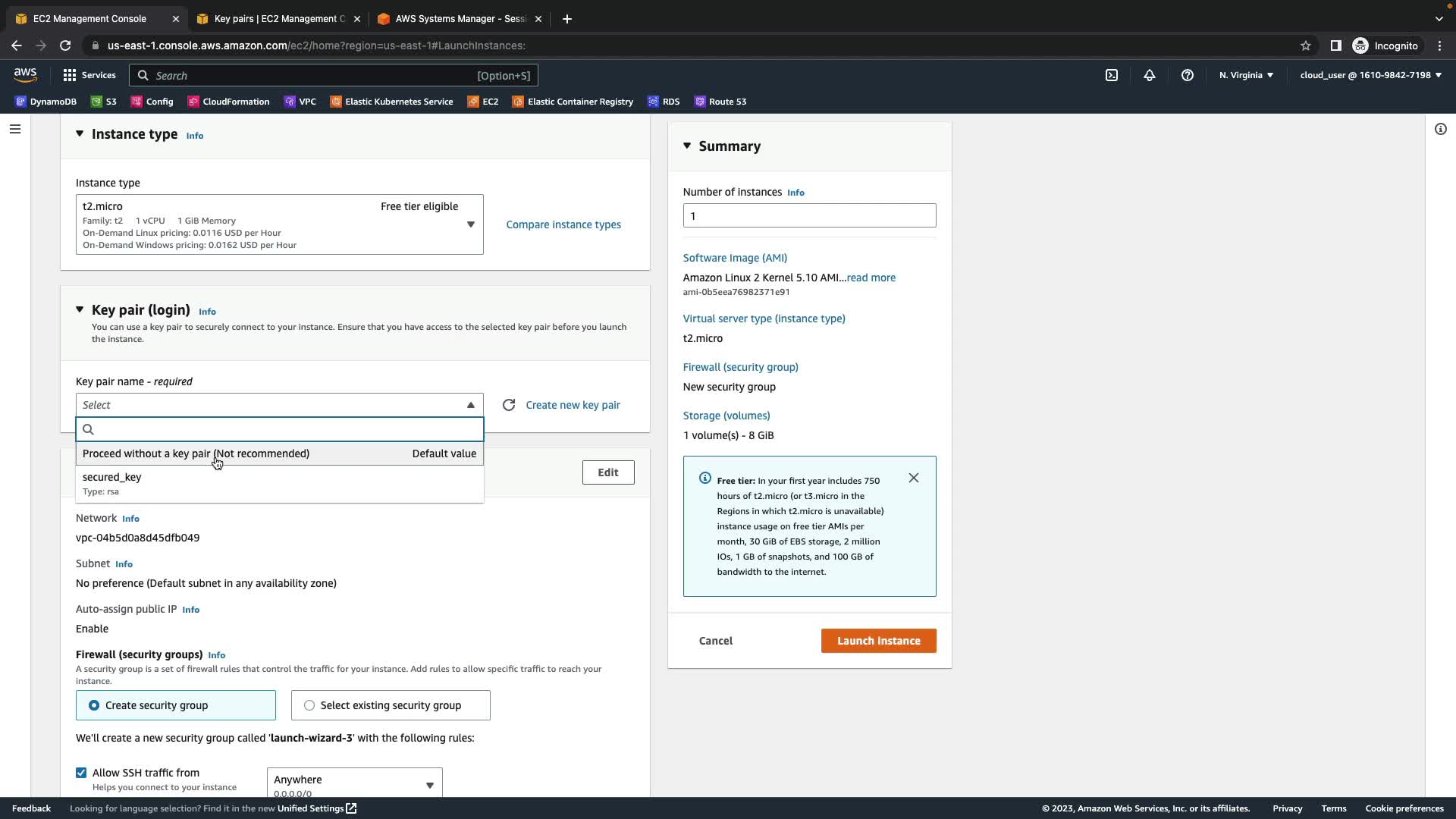Select Create security group radio option
The image size is (1456, 819).
click(x=94, y=705)
